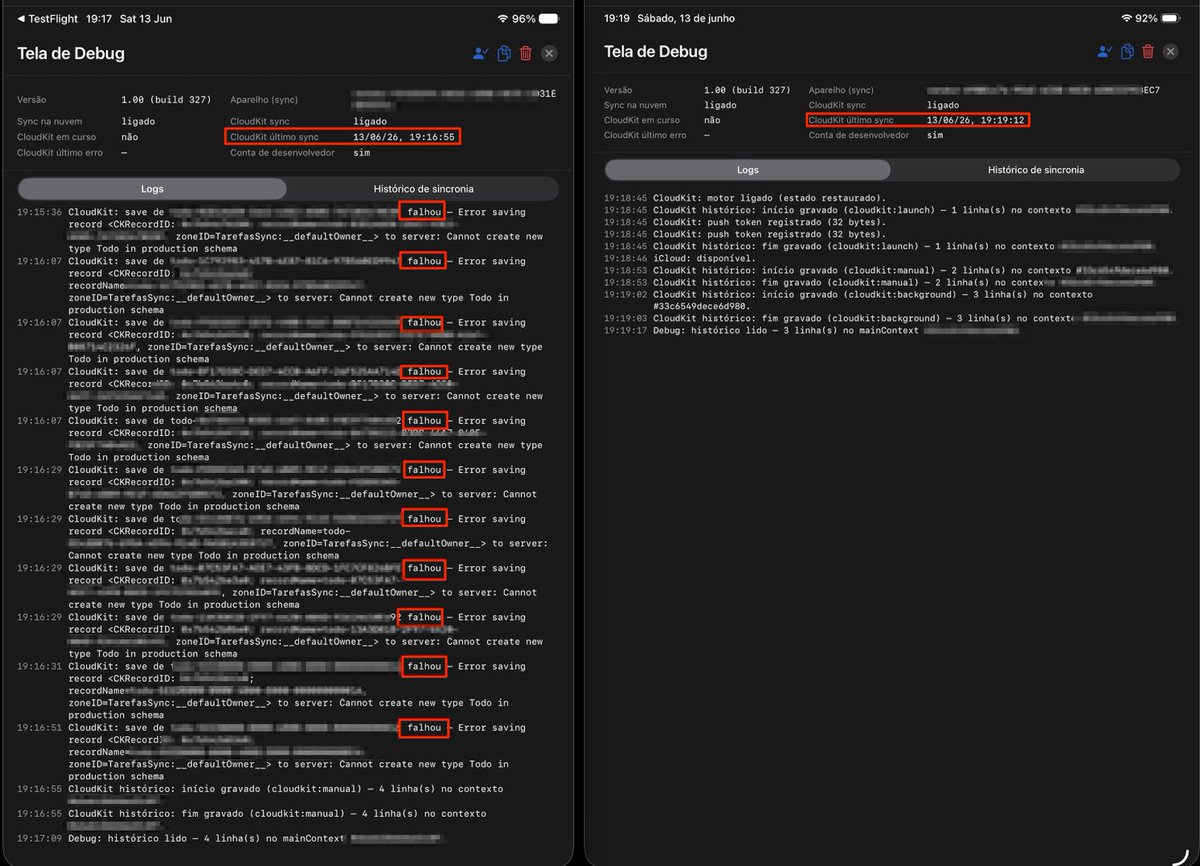Tap left screen's sync time 13/06/26, 19:16:55
This screenshot has width=1200, height=866.
click(404, 137)
